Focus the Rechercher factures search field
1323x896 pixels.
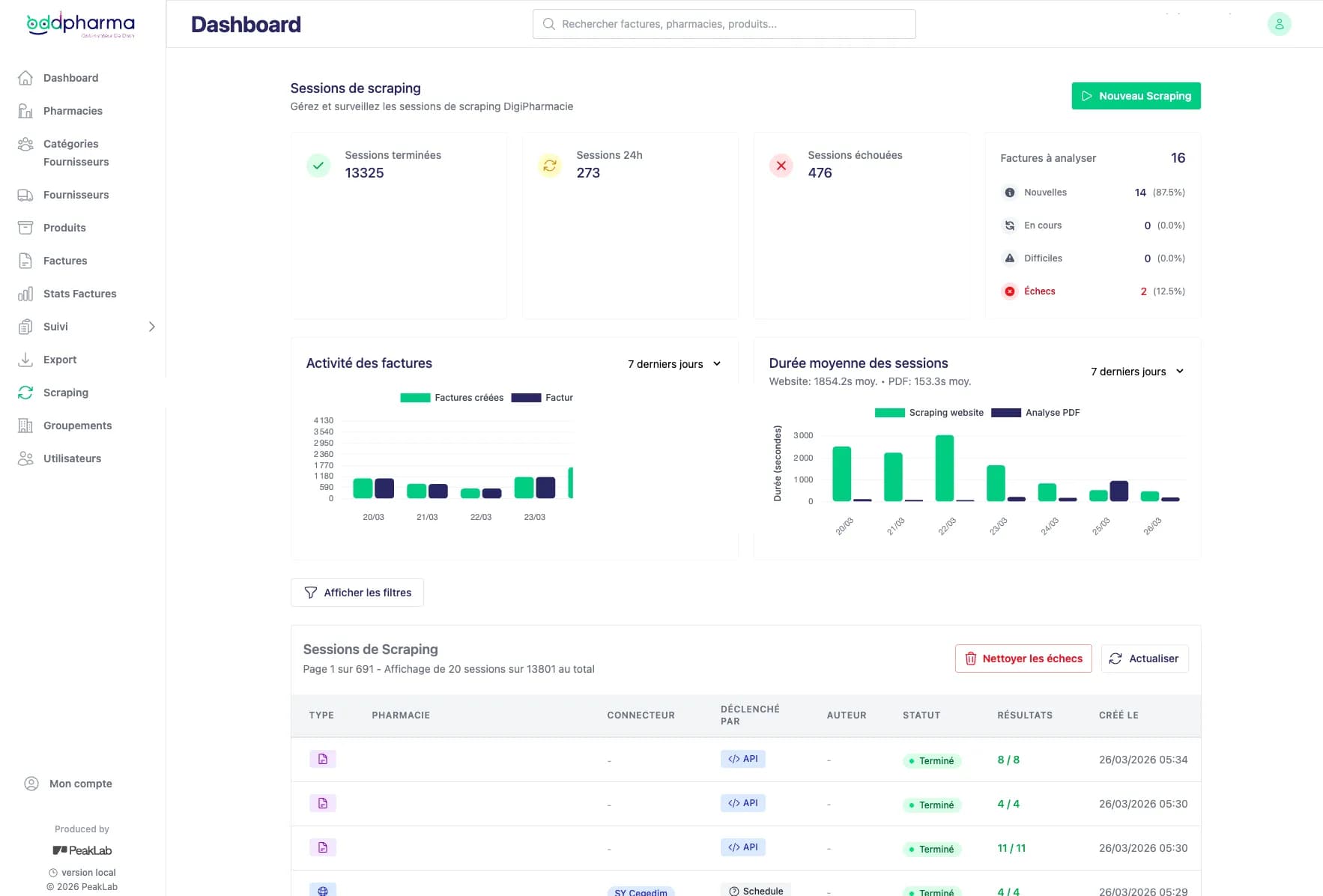[x=724, y=24]
